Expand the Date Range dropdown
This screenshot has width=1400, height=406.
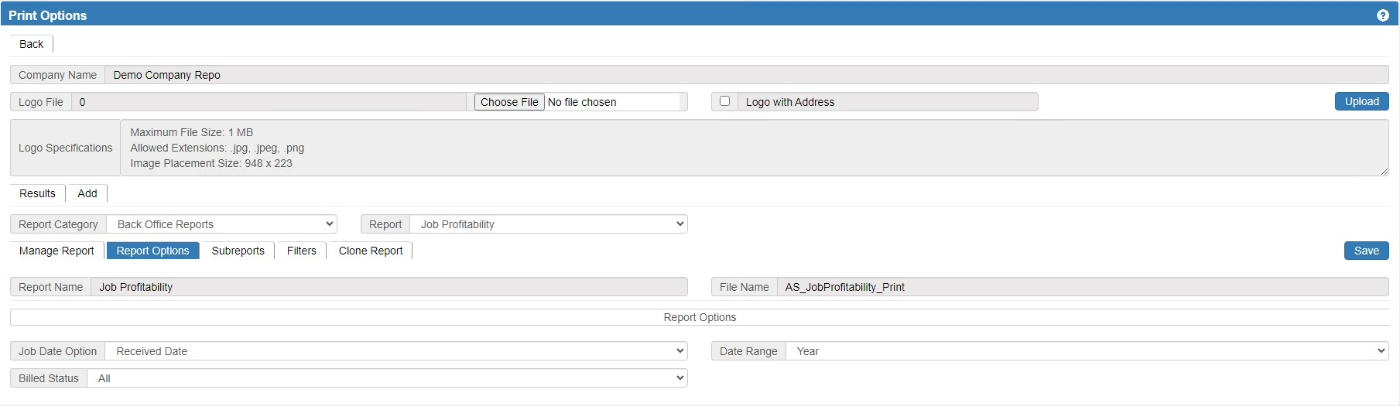[x=1086, y=351]
